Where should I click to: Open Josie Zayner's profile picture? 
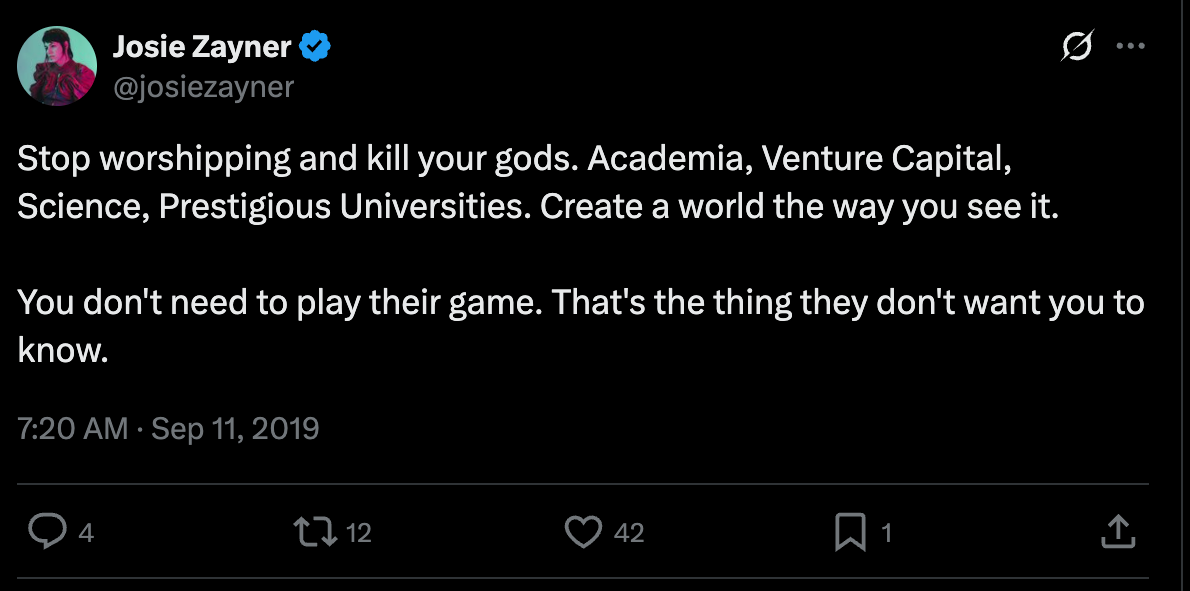tap(57, 66)
